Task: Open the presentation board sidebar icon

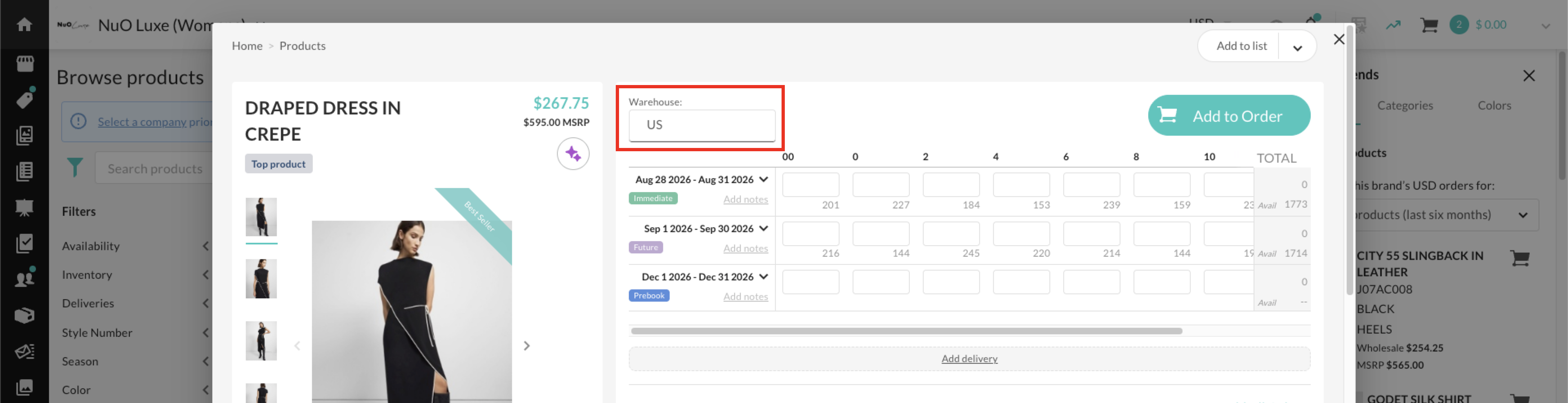Action: (24, 207)
